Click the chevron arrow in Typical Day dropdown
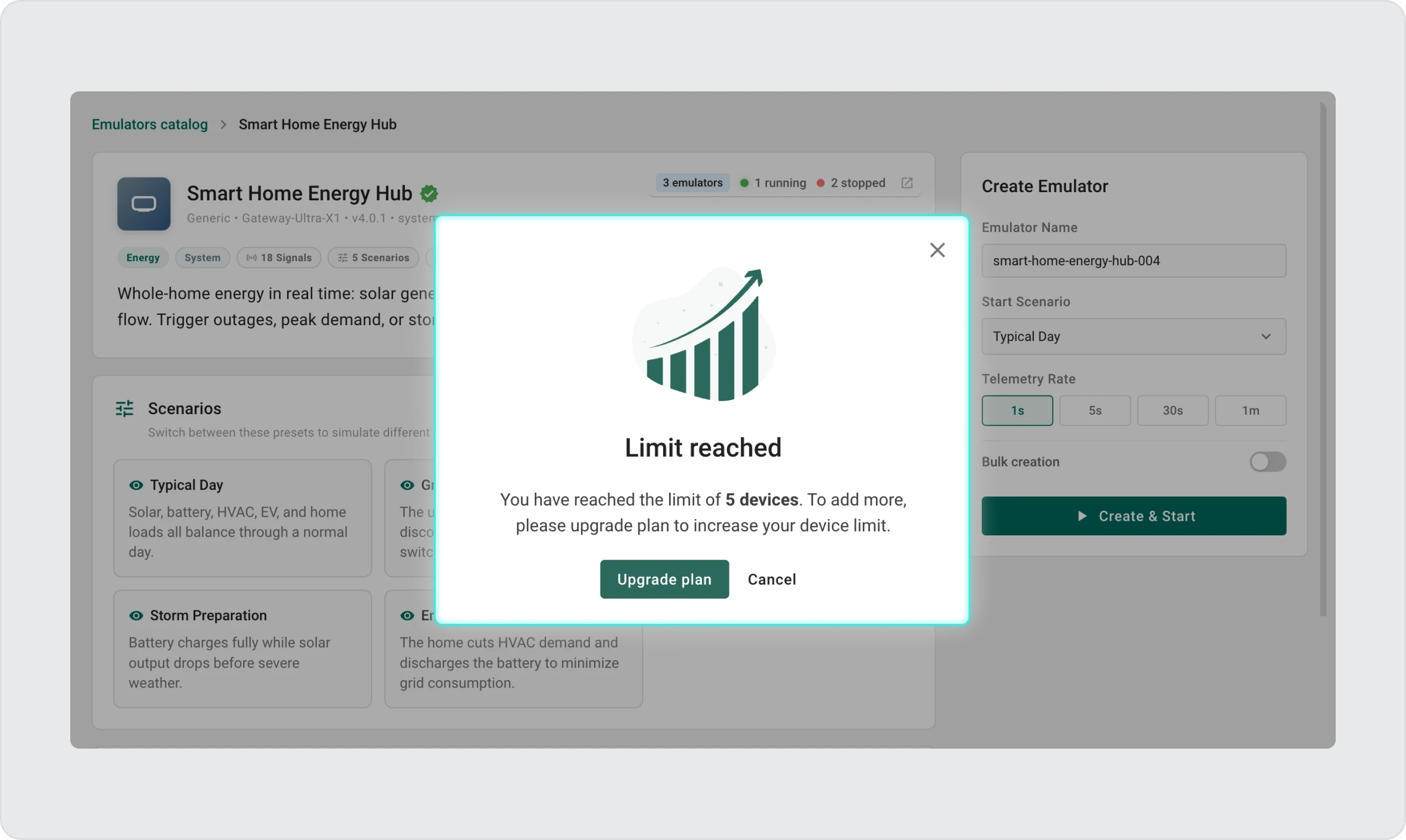This screenshot has height=840, width=1406. 1266,337
